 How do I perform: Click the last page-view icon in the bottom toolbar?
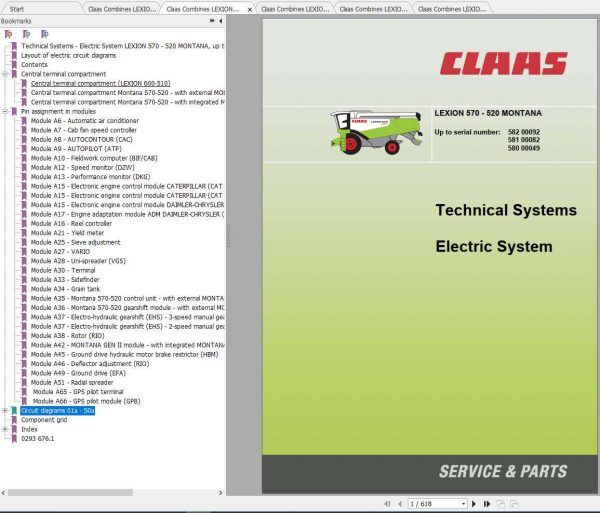(x=514, y=504)
